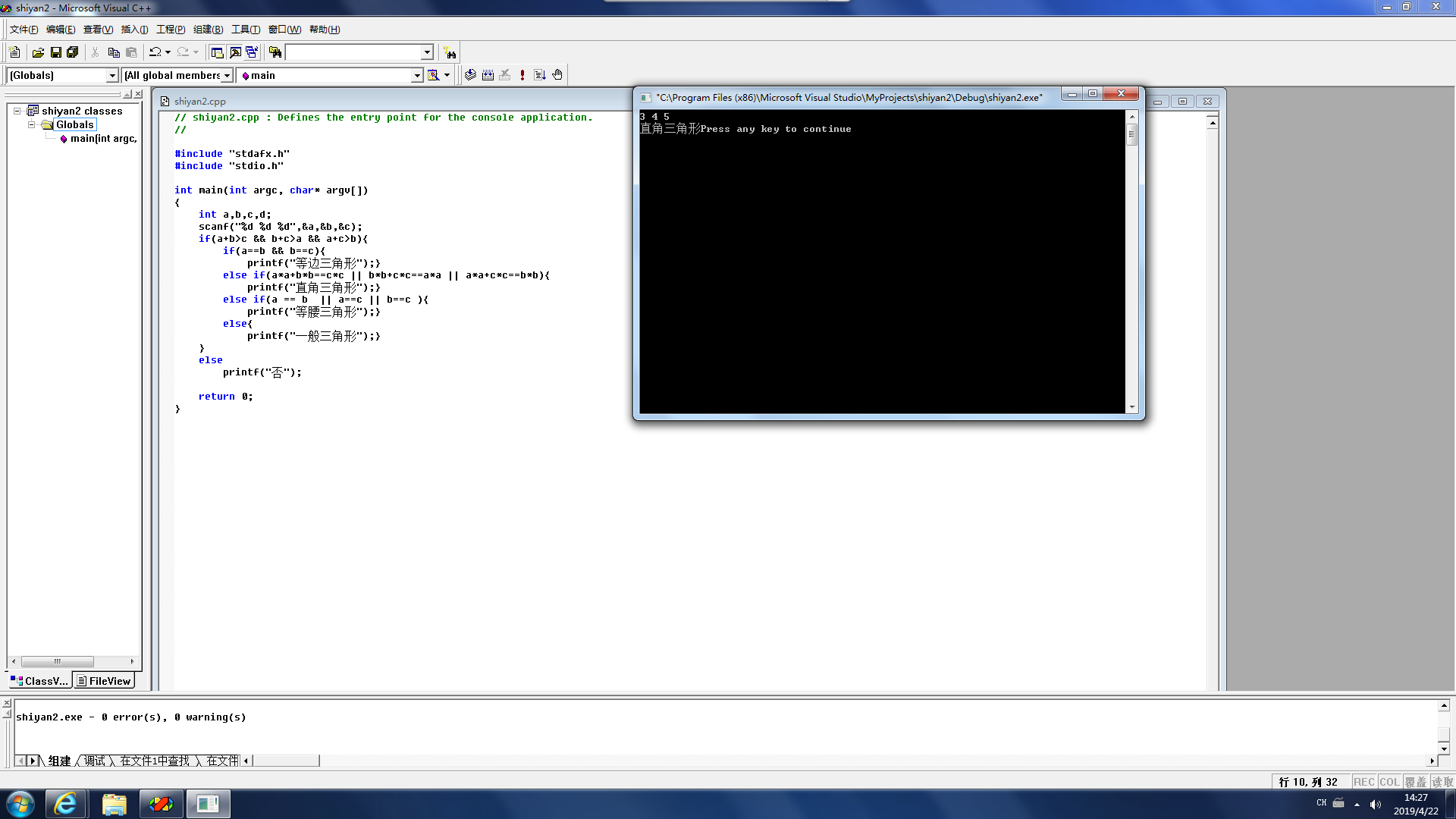The width and height of the screenshot is (1456, 819).
Task: Toggle breakpoint with the hand icon
Action: point(557,75)
